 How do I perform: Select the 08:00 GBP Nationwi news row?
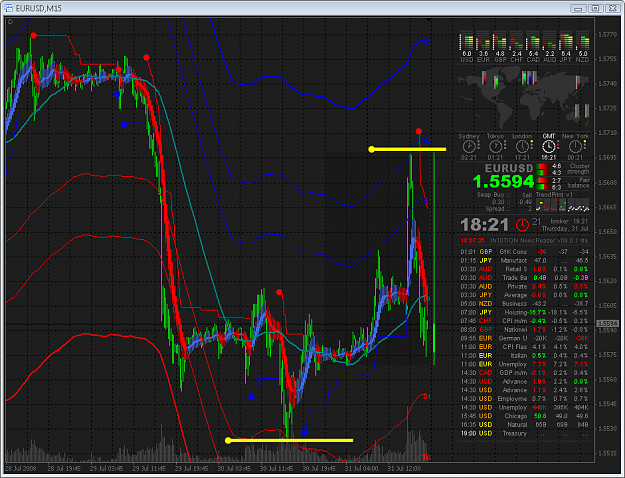pyautogui.click(x=524, y=330)
